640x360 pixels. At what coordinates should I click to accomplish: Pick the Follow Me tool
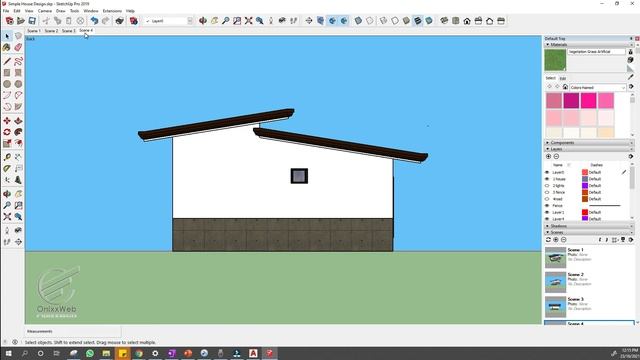(x=18, y=132)
